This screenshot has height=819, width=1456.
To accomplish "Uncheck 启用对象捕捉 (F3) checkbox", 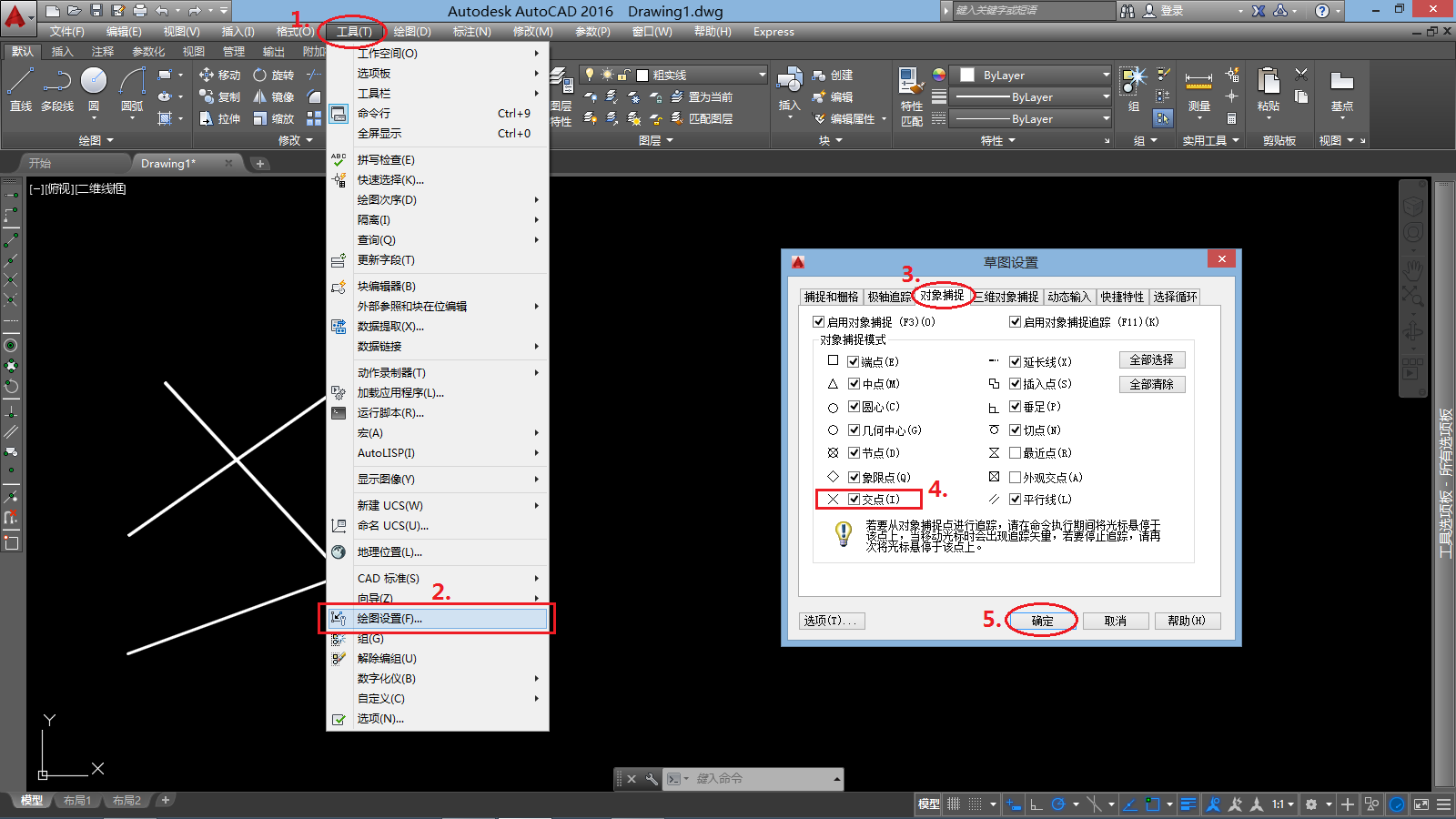I will (818, 322).
